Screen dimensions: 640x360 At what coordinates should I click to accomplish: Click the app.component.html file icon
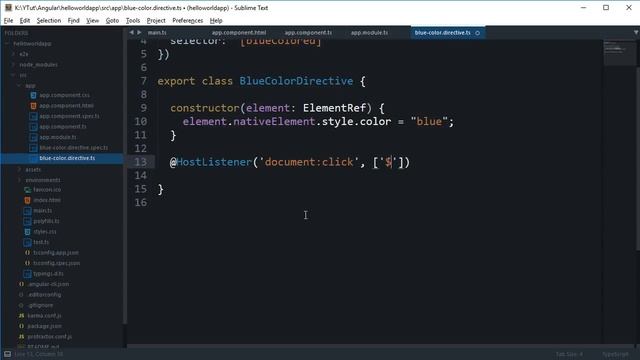coord(33,106)
